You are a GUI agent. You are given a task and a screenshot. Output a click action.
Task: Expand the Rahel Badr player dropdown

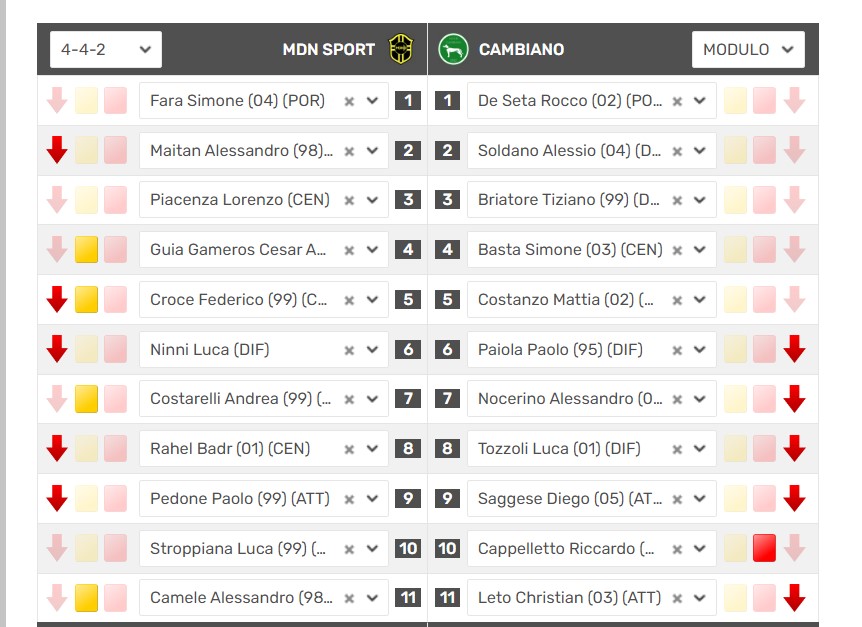[373, 448]
